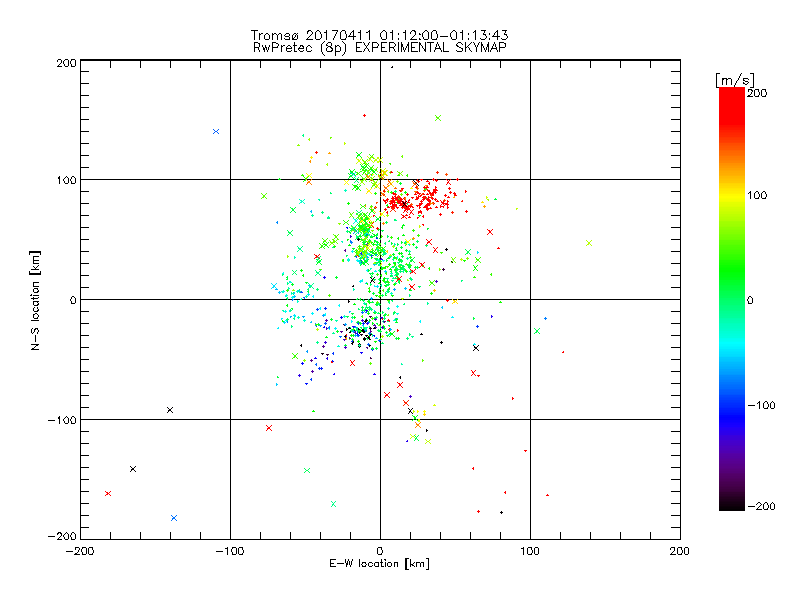This screenshot has height=600, width=800.
Task: Click the red cross near E-W -182, N-S -162
Action: (x=108, y=493)
